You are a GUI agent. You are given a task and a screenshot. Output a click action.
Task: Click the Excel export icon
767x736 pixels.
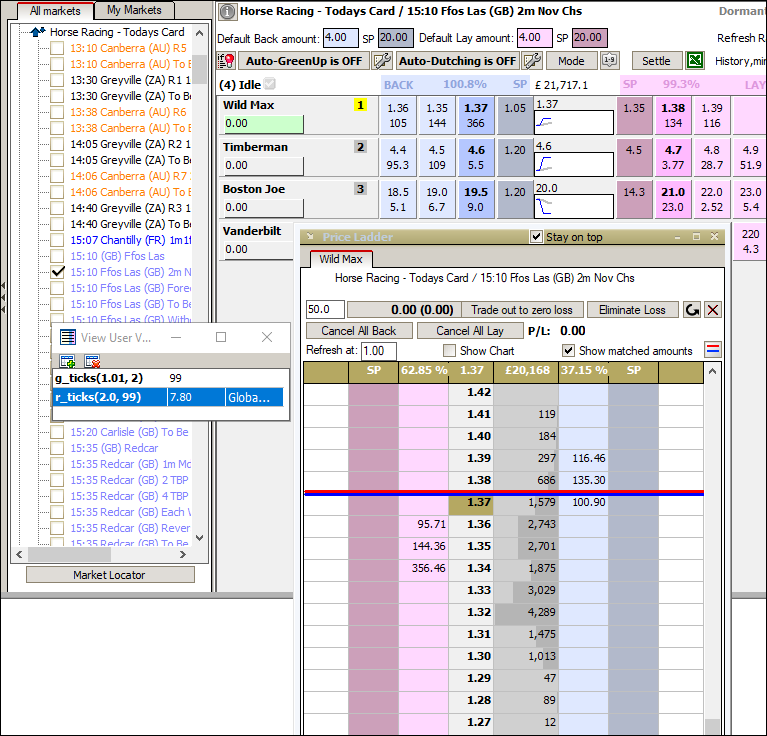tap(696, 61)
